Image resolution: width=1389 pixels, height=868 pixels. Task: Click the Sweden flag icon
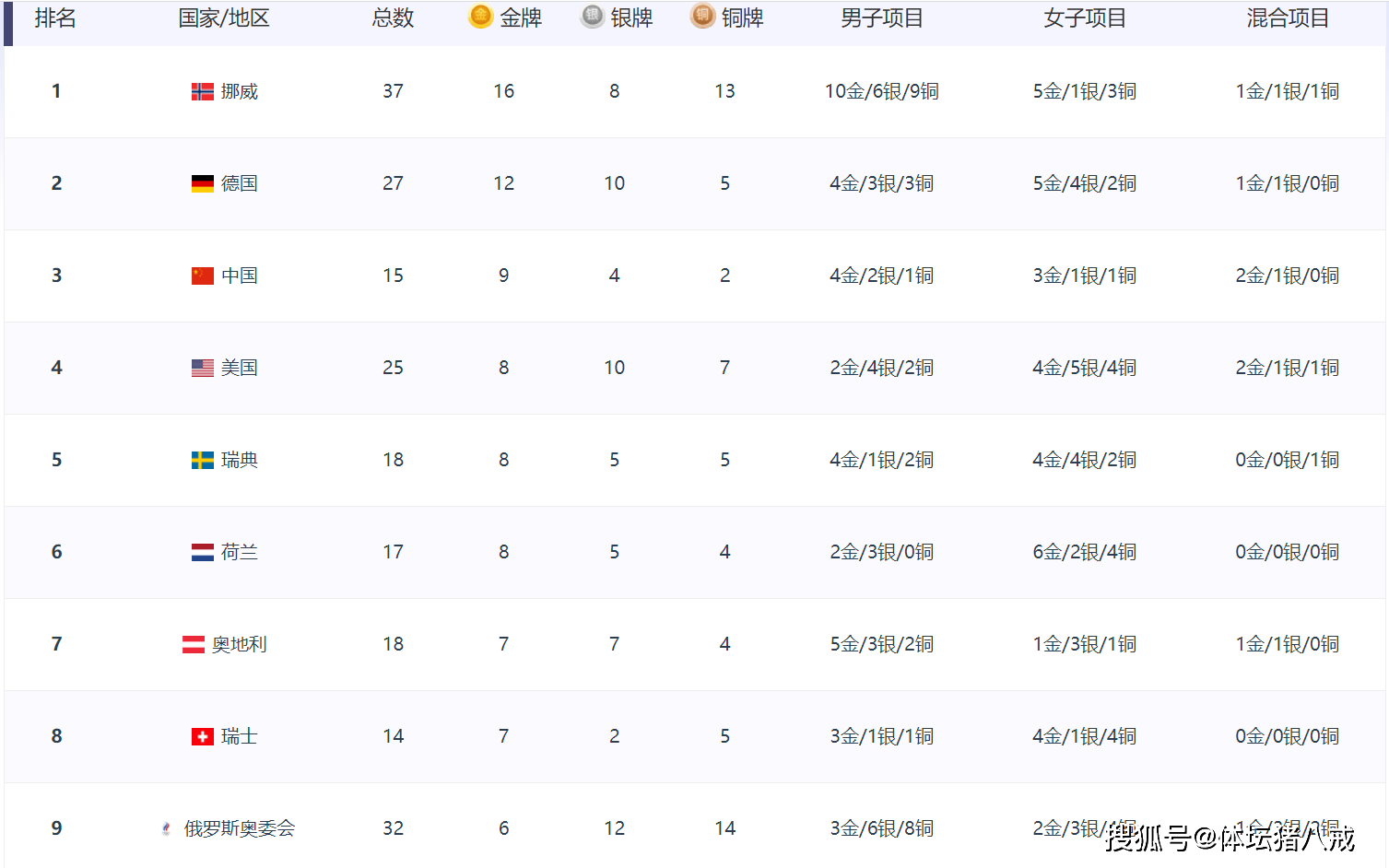coord(203,460)
